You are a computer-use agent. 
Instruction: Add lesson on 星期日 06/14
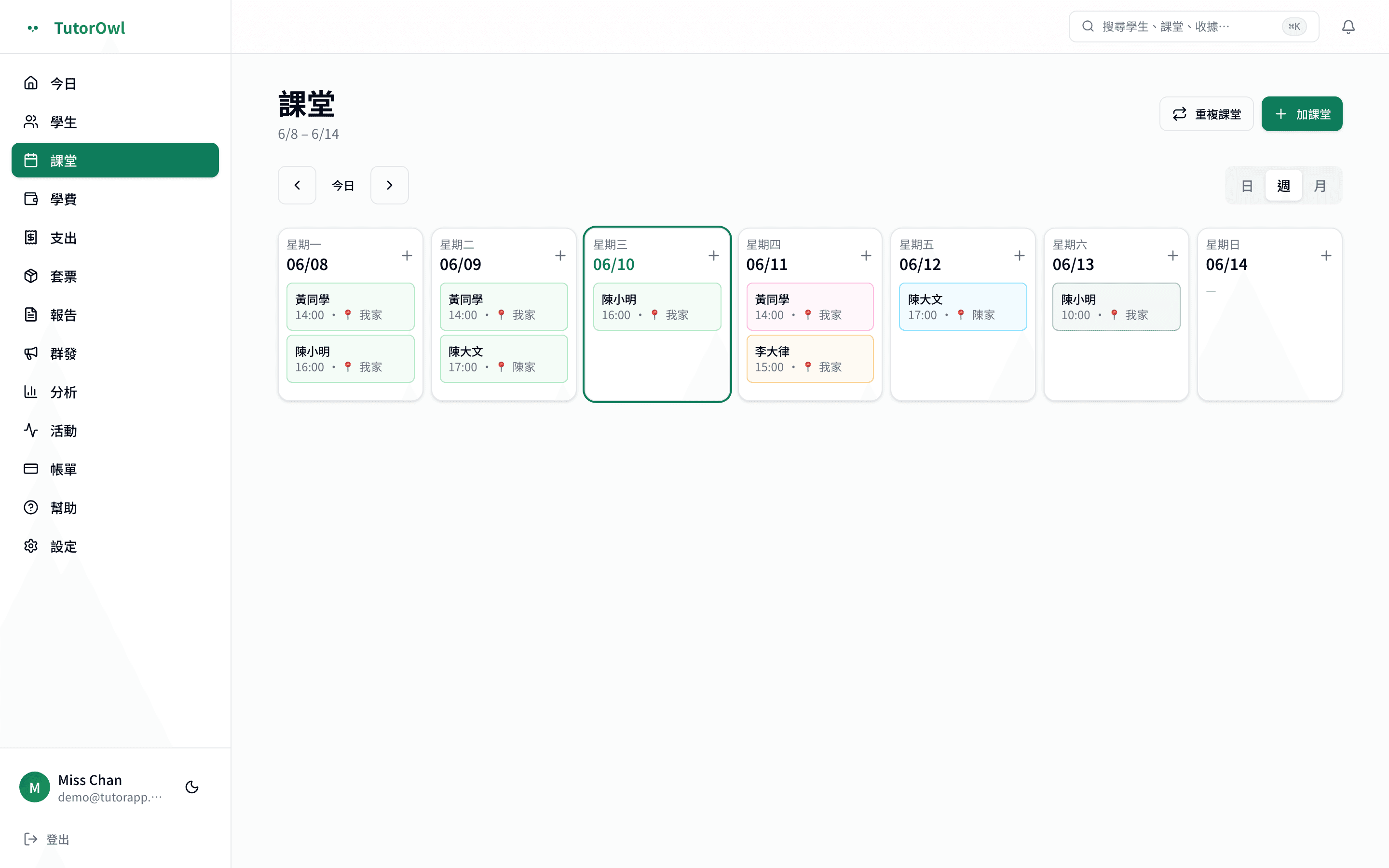tap(1326, 256)
